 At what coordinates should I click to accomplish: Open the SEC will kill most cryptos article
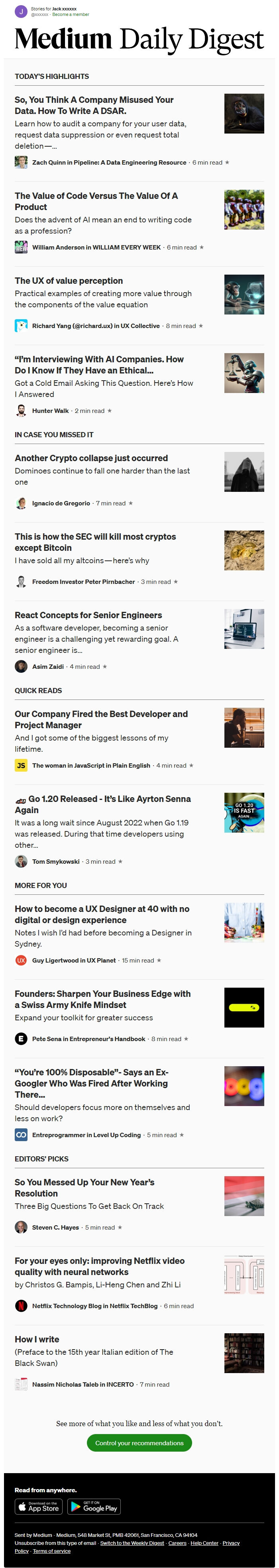(x=95, y=542)
